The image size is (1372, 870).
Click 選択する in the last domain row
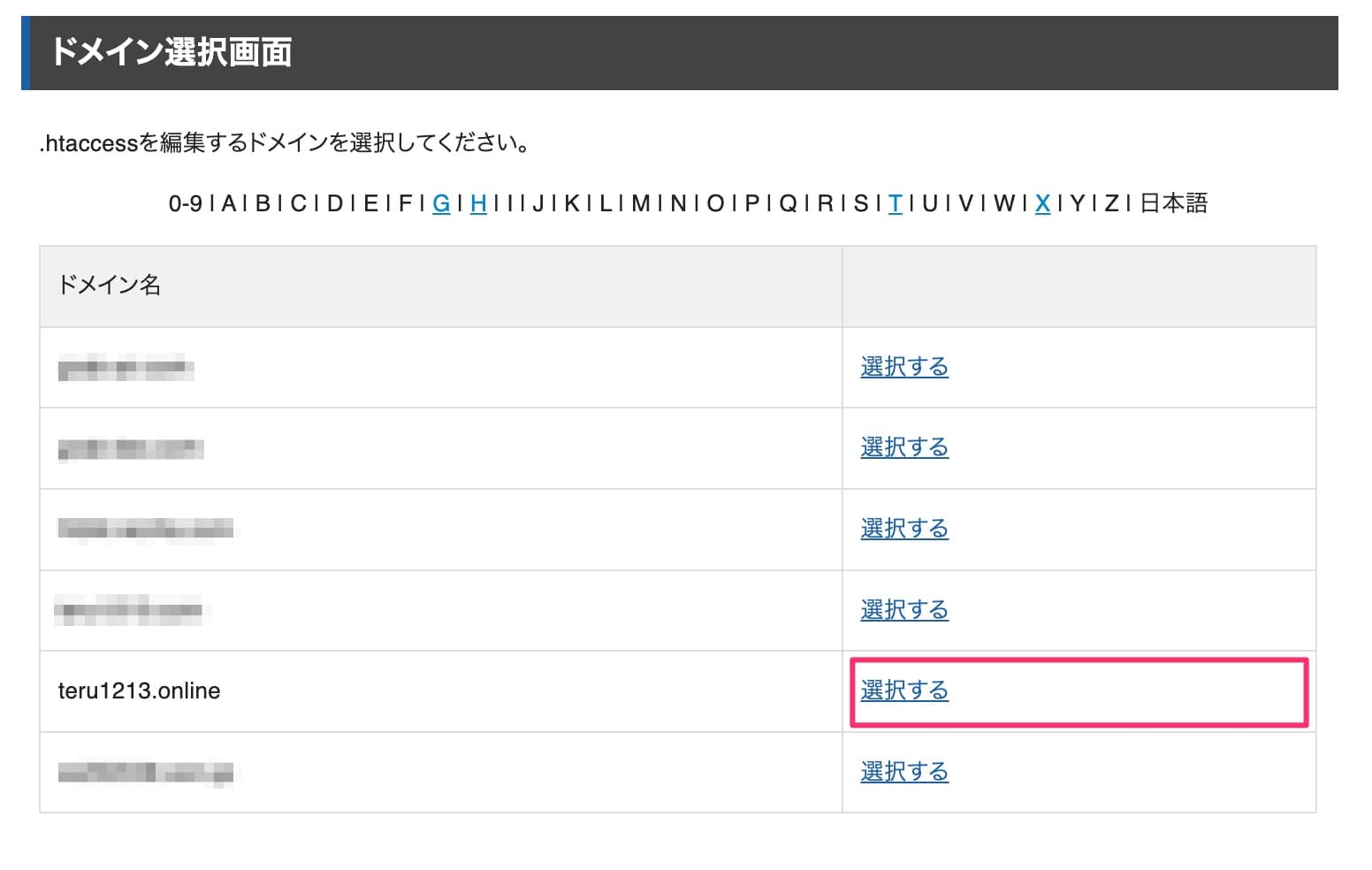pyautogui.click(x=903, y=771)
